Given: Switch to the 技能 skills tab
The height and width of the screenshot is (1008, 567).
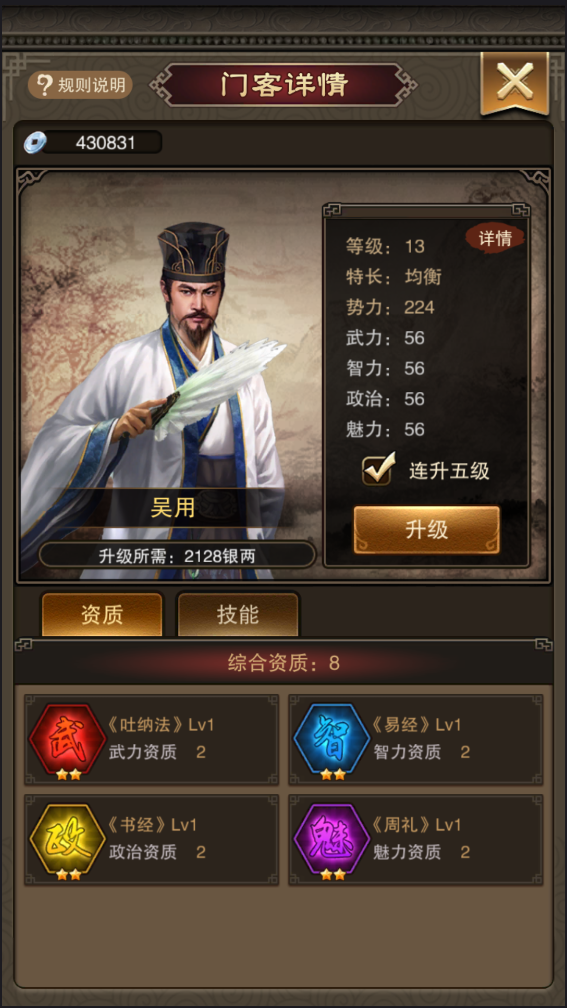Looking at the screenshot, I should (x=238, y=615).
